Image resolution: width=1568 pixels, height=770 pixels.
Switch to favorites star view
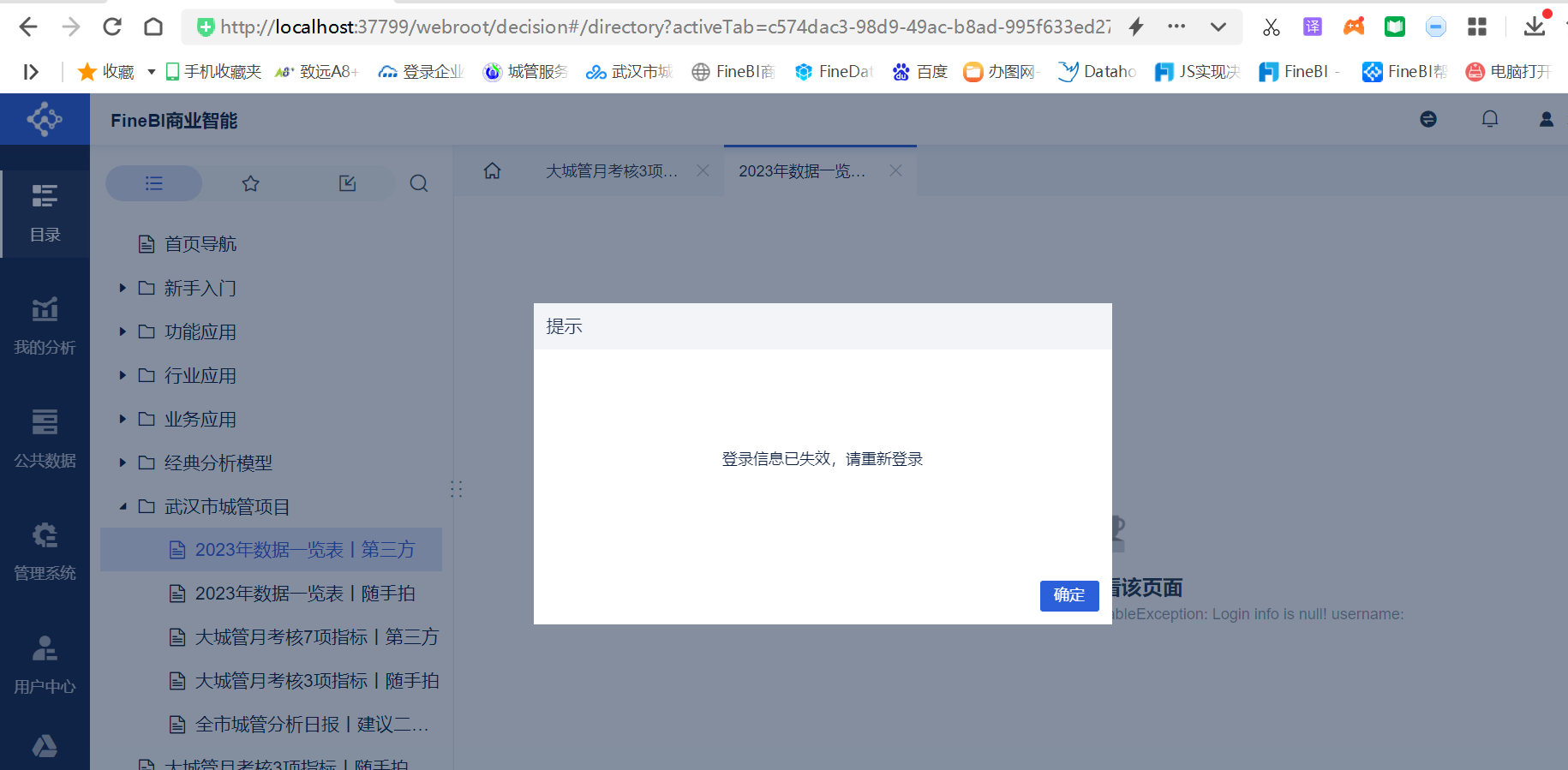(250, 183)
